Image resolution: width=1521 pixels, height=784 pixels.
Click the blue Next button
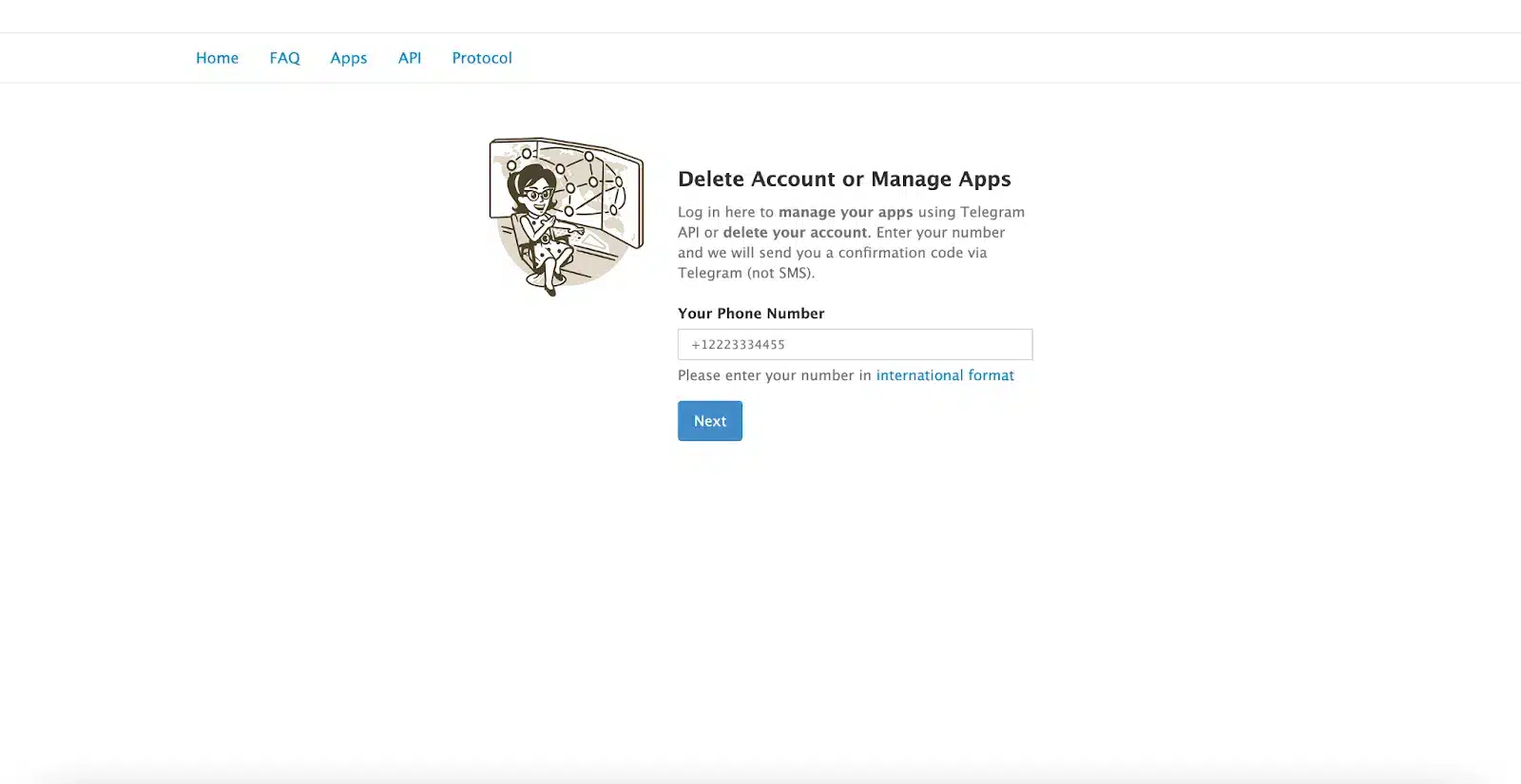point(710,421)
